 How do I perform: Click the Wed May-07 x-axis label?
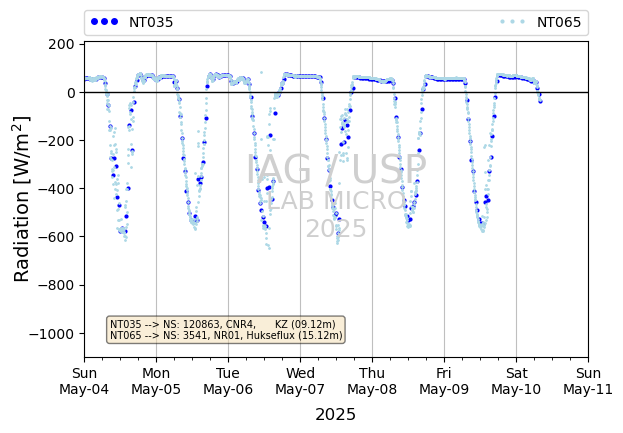coord(300,381)
